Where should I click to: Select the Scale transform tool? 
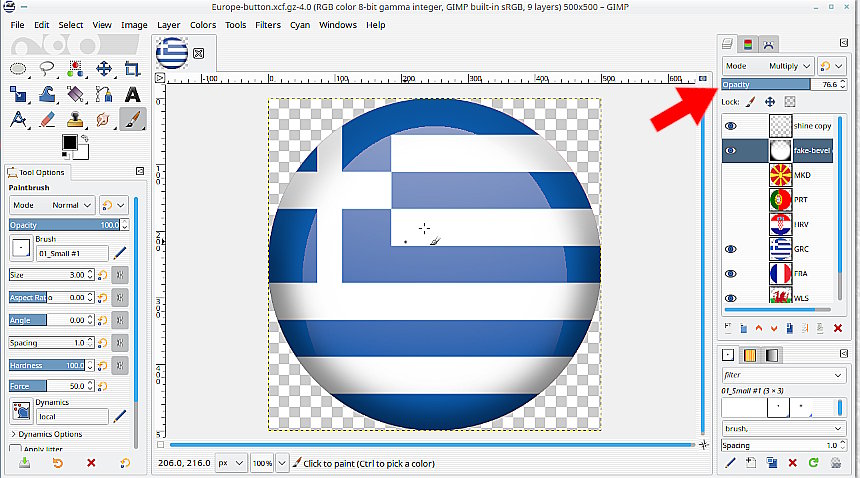point(18,94)
